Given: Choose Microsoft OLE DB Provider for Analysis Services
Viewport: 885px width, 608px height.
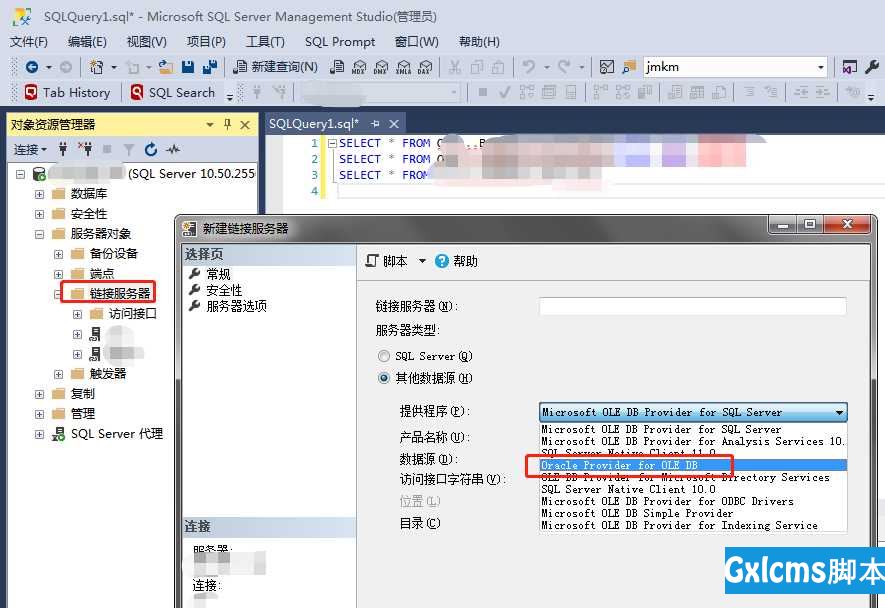Looking at the screenshot, I should [693, 441].
